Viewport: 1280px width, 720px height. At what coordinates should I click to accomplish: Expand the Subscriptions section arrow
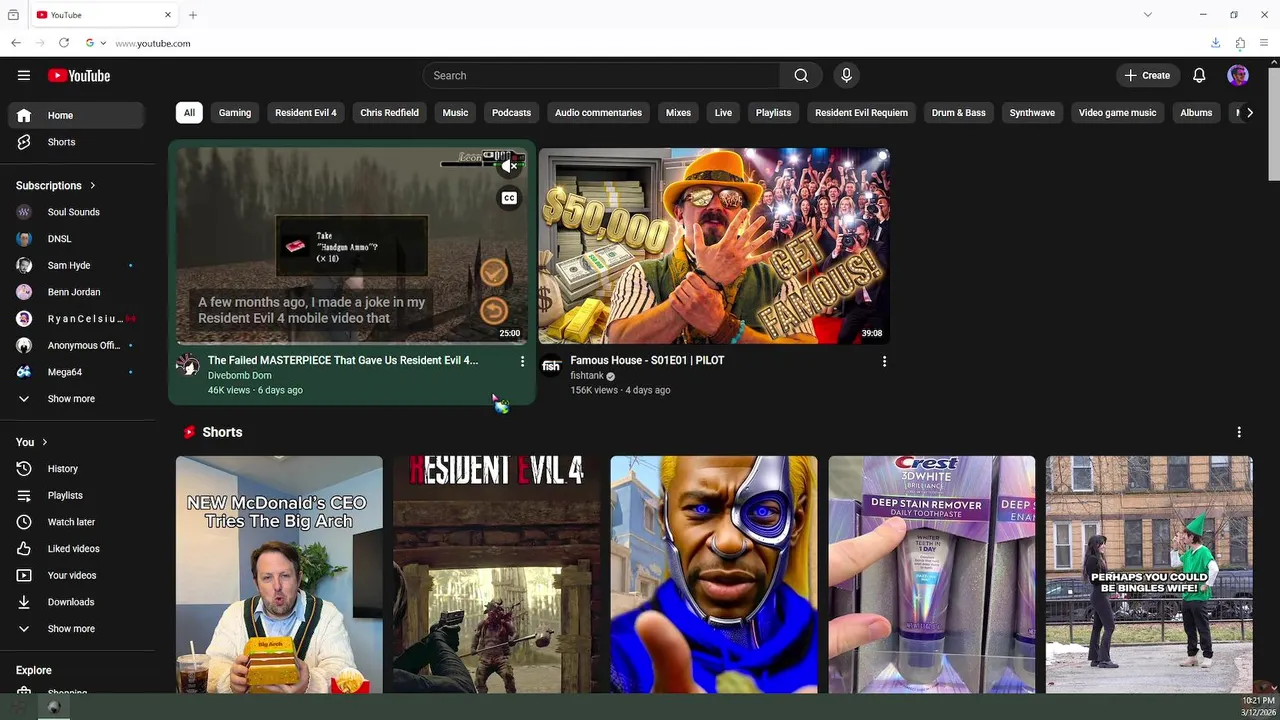93,185
